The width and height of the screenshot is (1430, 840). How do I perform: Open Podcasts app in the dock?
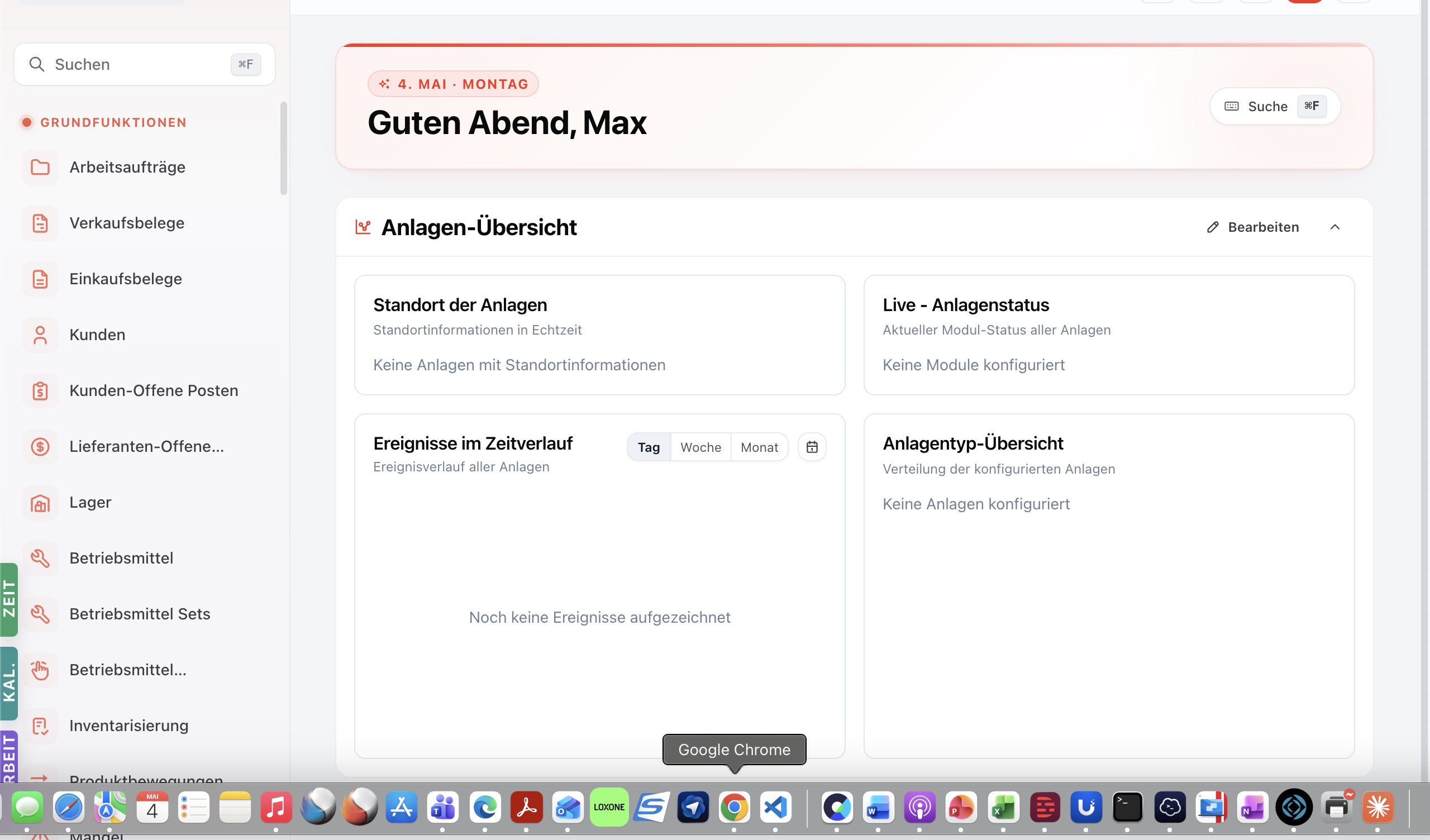tap(920, 807)
